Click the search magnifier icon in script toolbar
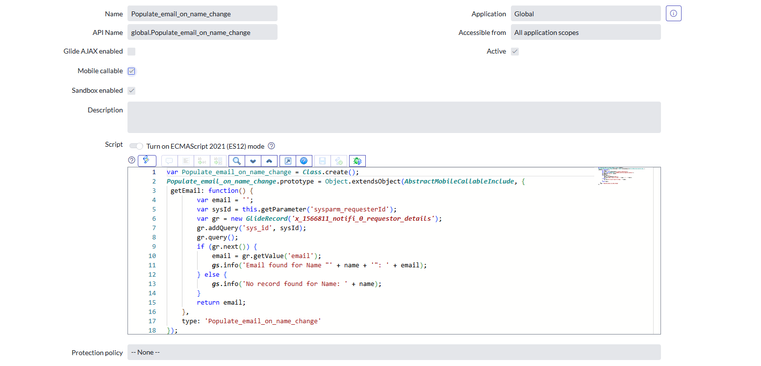This screenshot has width=761, height=366. coord(236,161)
